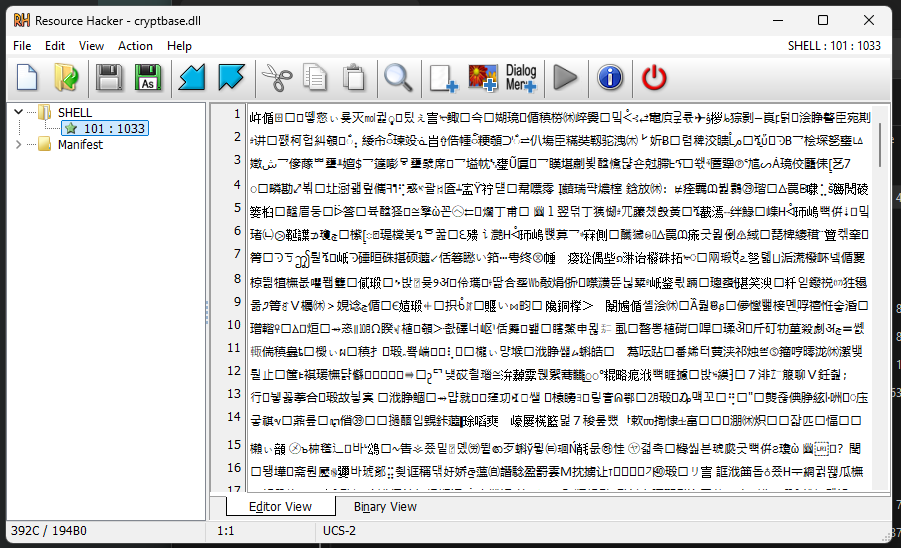Screen dimensions: 901x548
Task: Click the Cut scissors icon
Action: 273,77
